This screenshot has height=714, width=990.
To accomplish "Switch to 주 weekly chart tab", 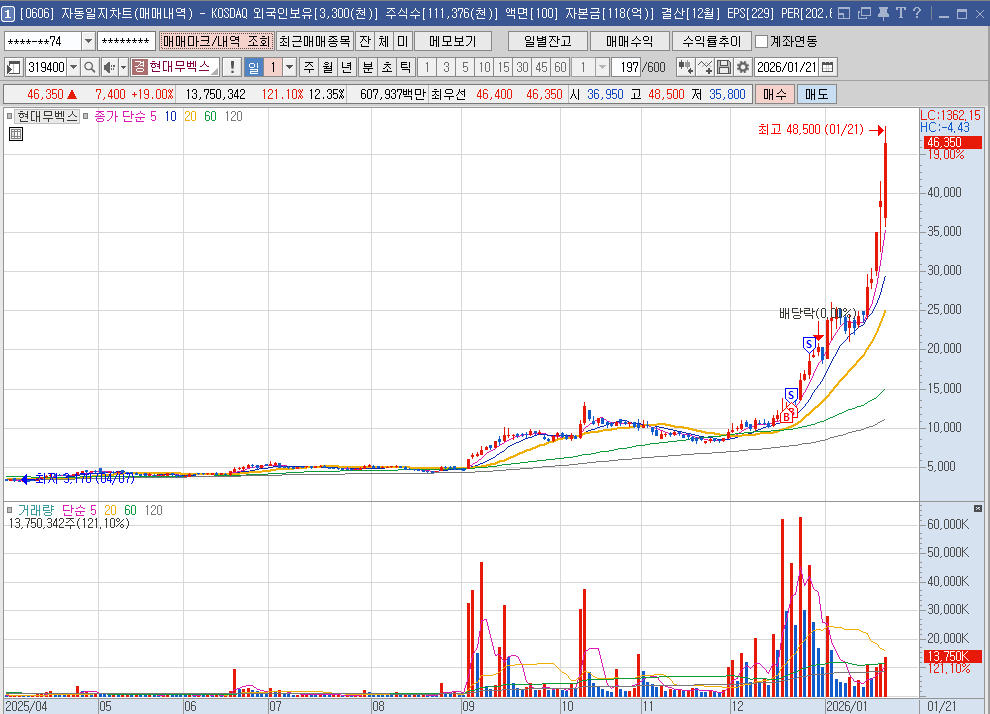I will [x=309, y=67].
